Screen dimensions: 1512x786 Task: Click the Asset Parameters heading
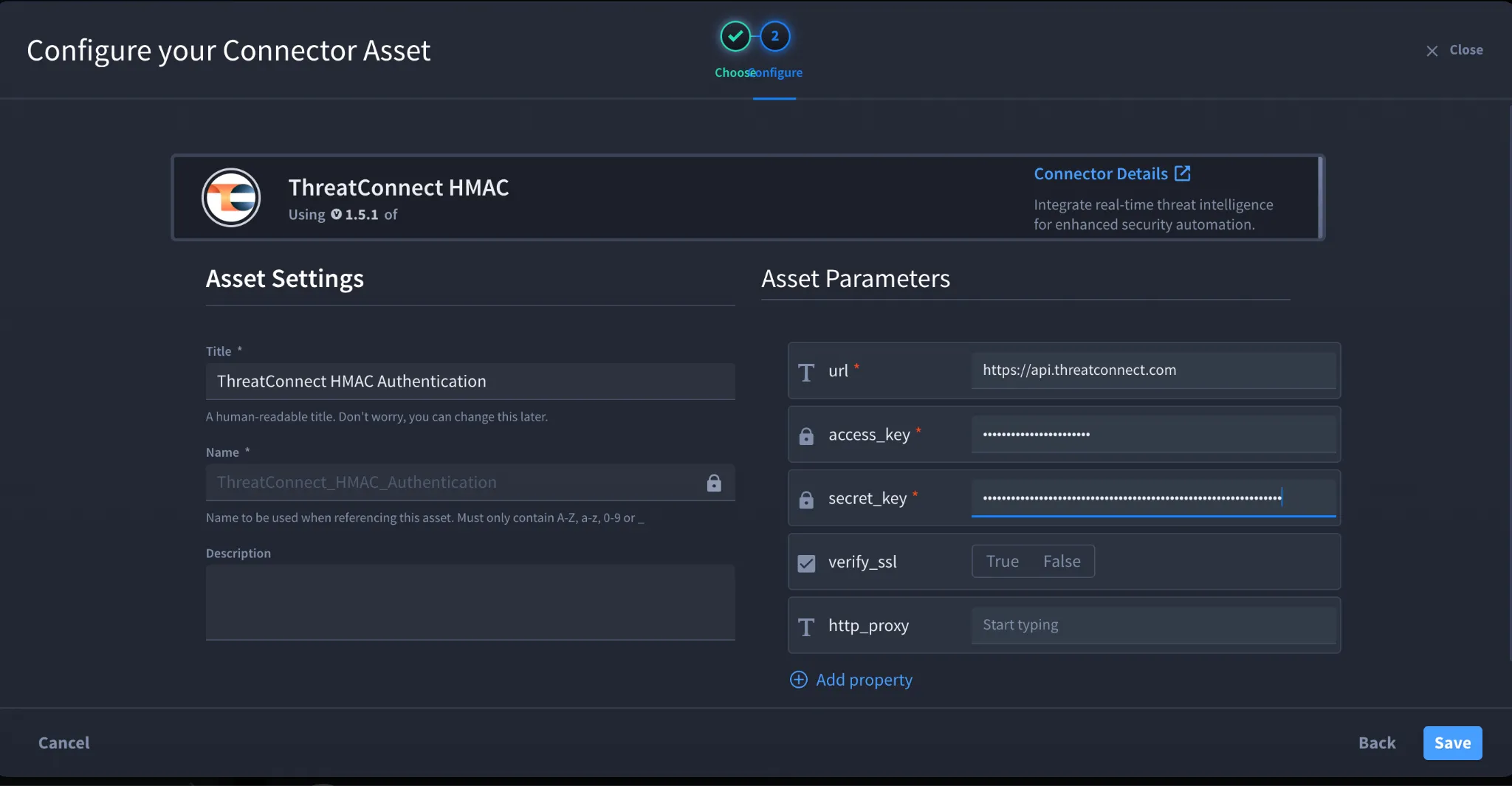coord(856,279)
